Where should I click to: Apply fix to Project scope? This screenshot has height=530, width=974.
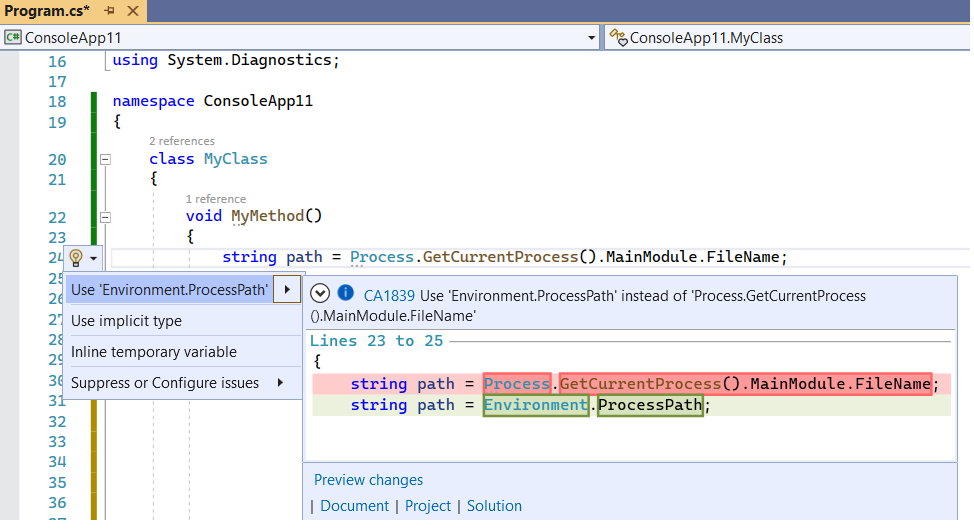[428, 506]
